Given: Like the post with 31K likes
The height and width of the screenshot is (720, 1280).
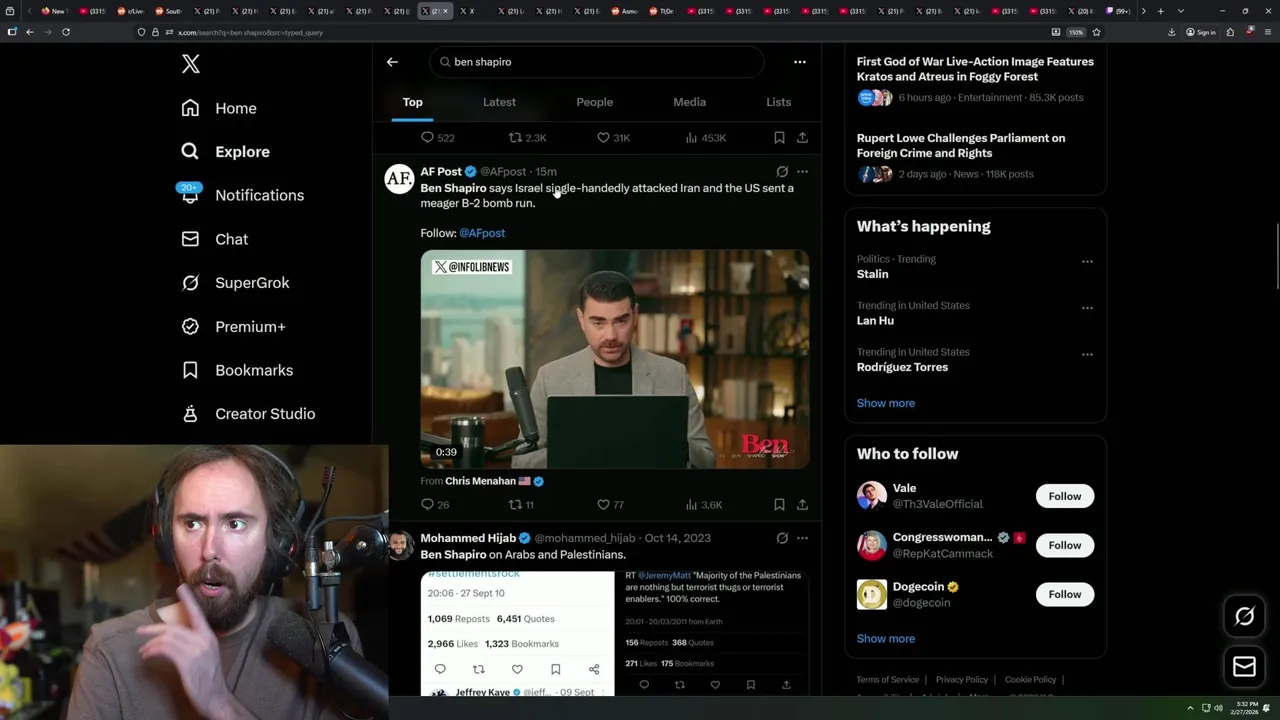Looking at the screenshot, I should point(613,138).
